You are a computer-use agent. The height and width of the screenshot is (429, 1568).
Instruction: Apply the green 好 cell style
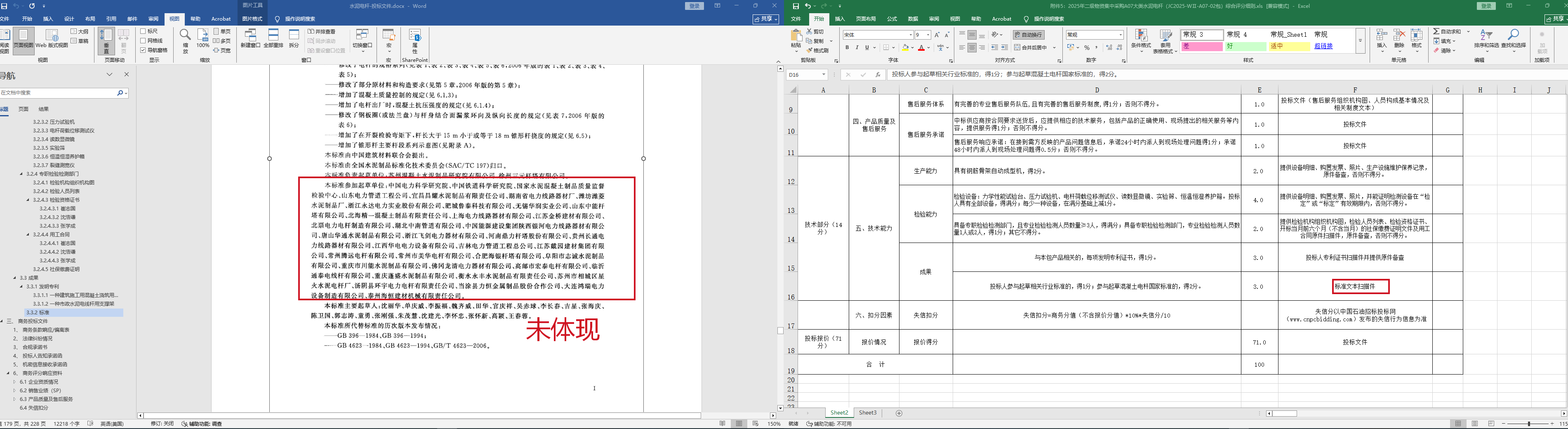[1245, 46]
